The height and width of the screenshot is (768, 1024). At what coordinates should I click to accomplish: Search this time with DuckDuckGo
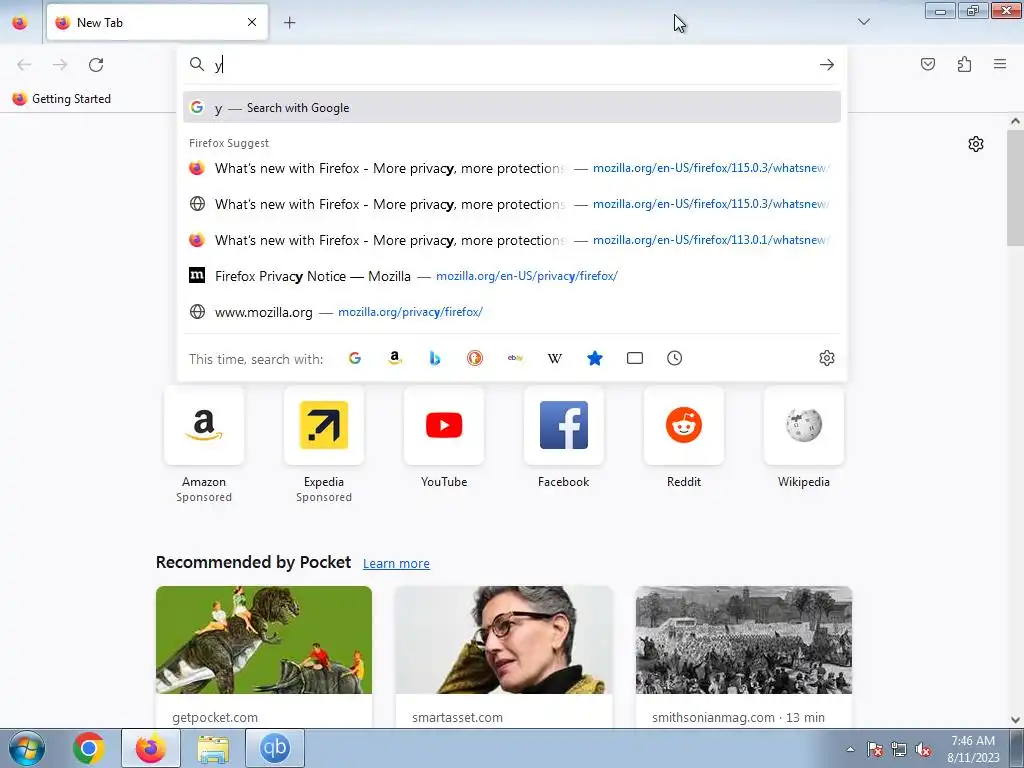(x=475, y=358)
